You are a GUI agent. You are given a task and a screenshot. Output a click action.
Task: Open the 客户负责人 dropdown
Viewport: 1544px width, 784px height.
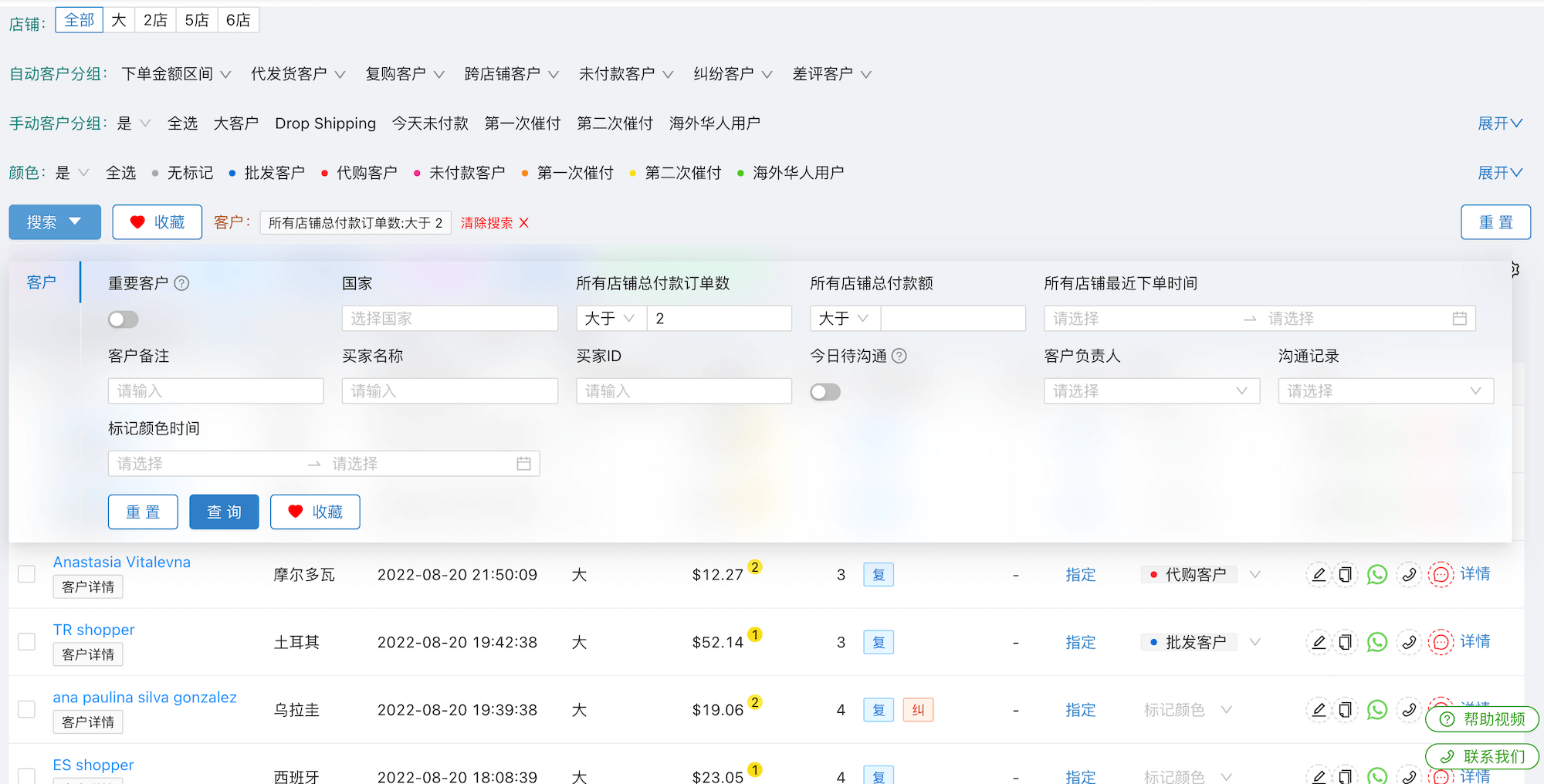pos(1151,391)
